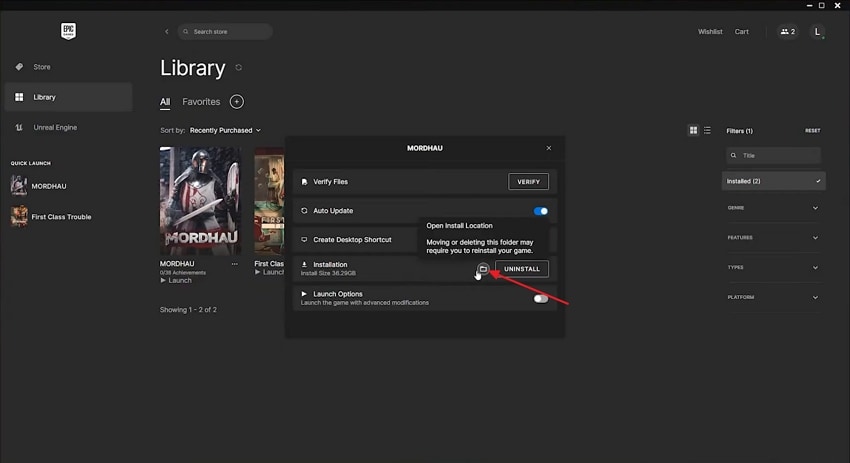850x463 pixels.
Task: Click the Launch Options play icon
Action: click(x=304, y=294)
